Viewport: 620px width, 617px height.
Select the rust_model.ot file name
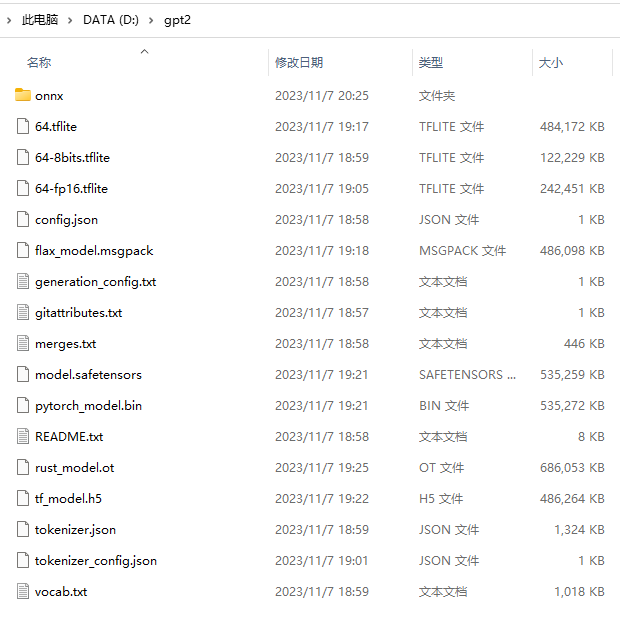coord(74,468)
